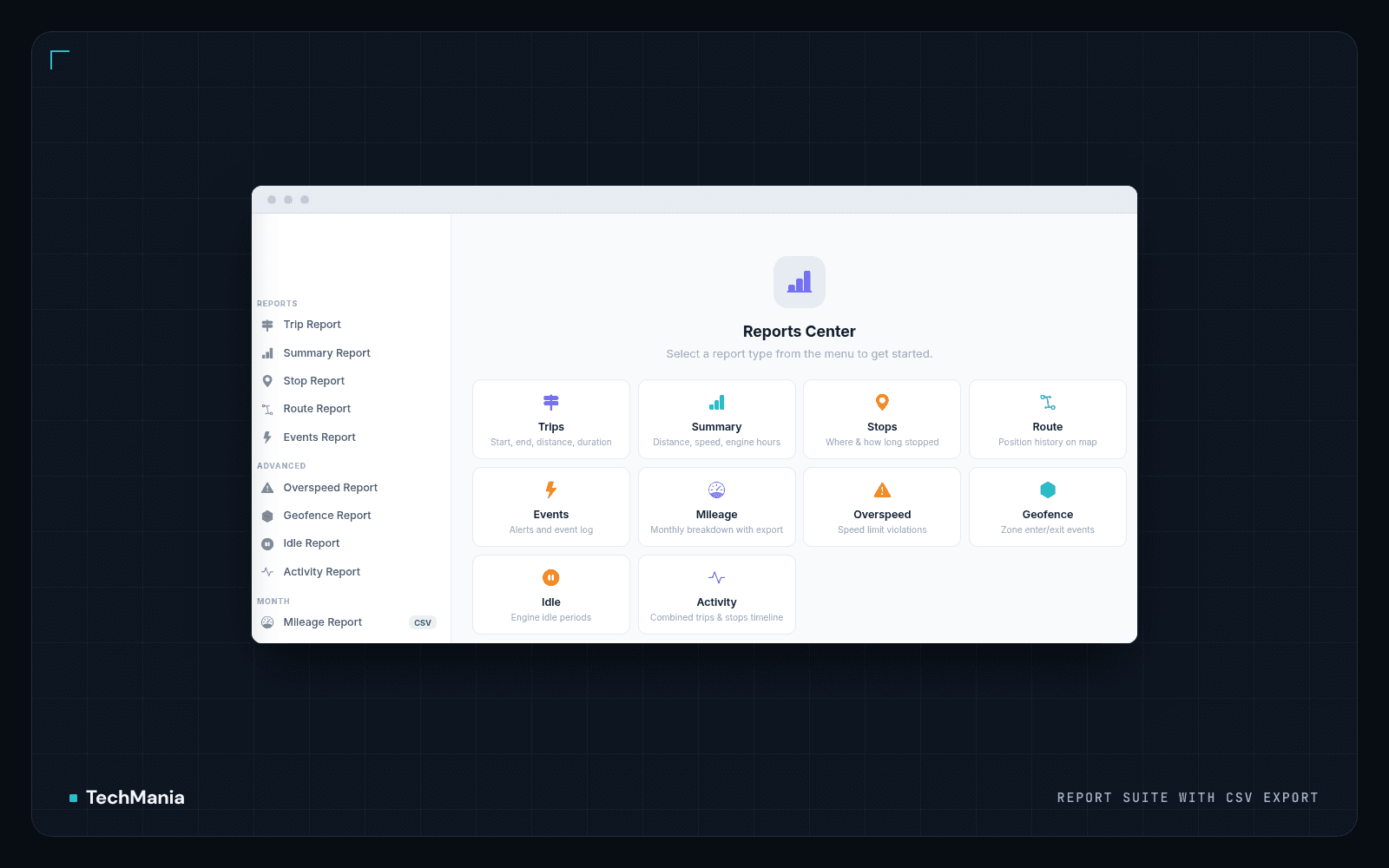
Task: Select the Mileage gauge icon card
Action: click(716, 490)
